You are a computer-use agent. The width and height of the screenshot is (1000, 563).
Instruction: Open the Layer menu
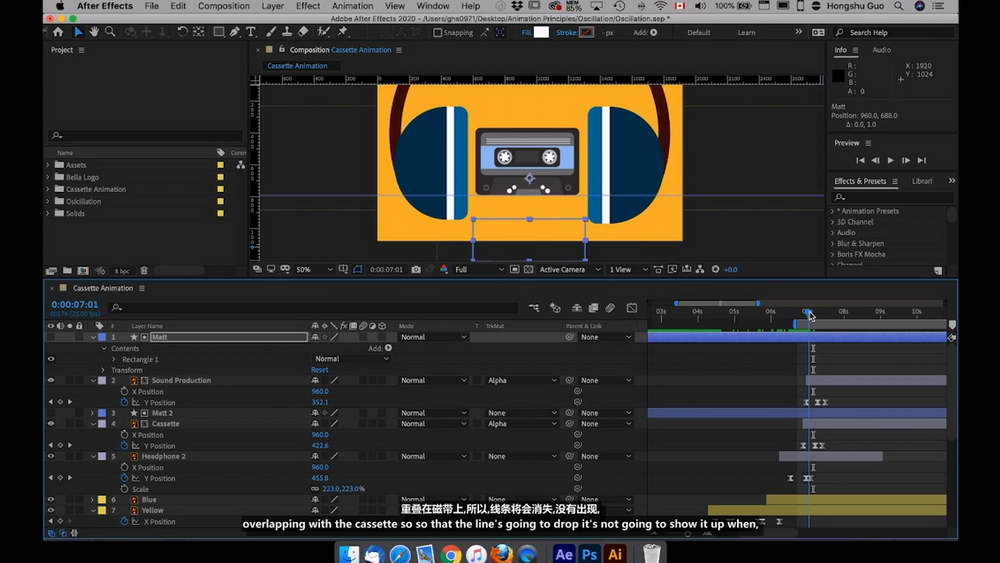coord(272,6)
